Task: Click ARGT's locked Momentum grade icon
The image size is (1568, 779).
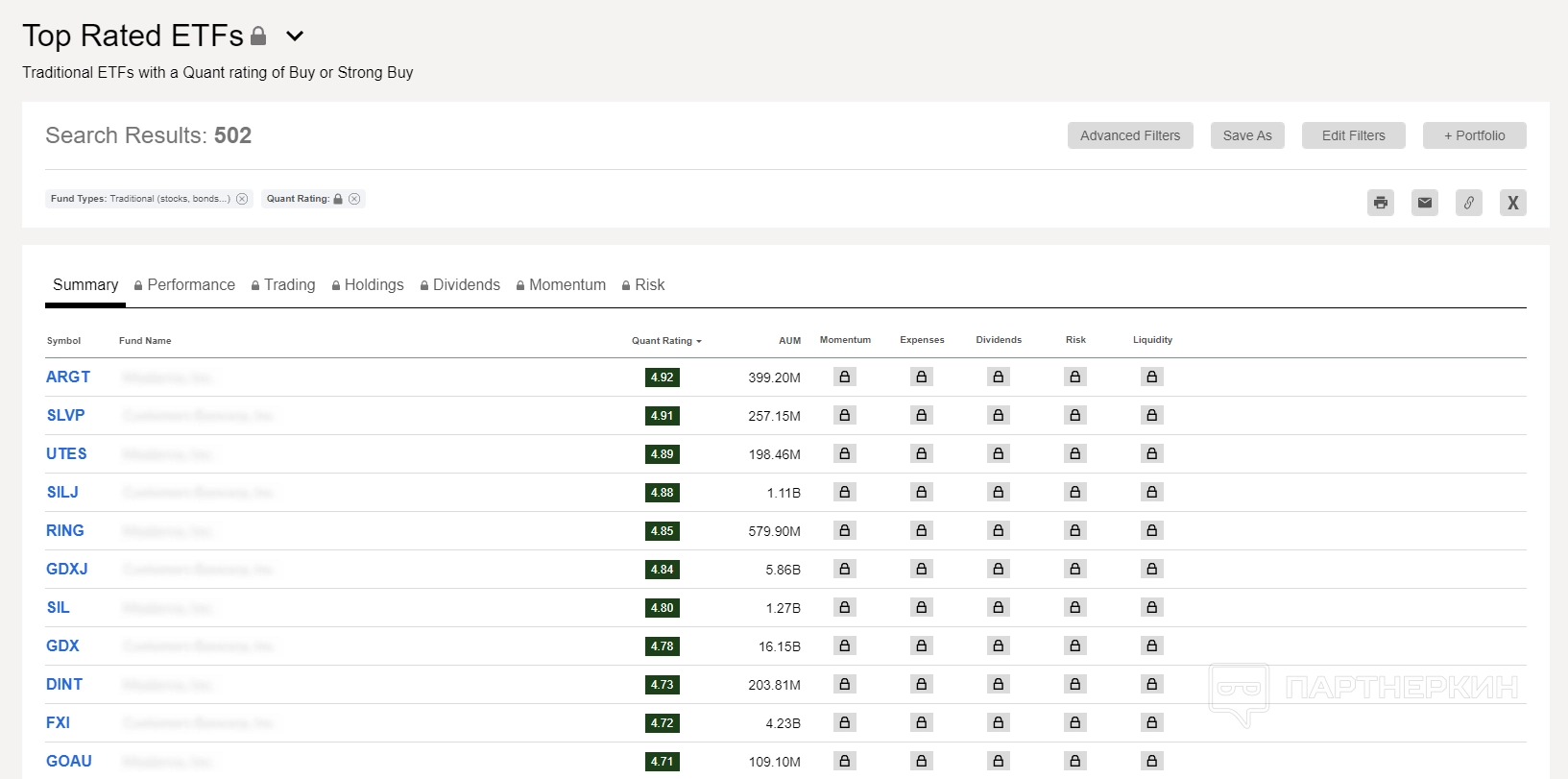Action: pos(844,377)
